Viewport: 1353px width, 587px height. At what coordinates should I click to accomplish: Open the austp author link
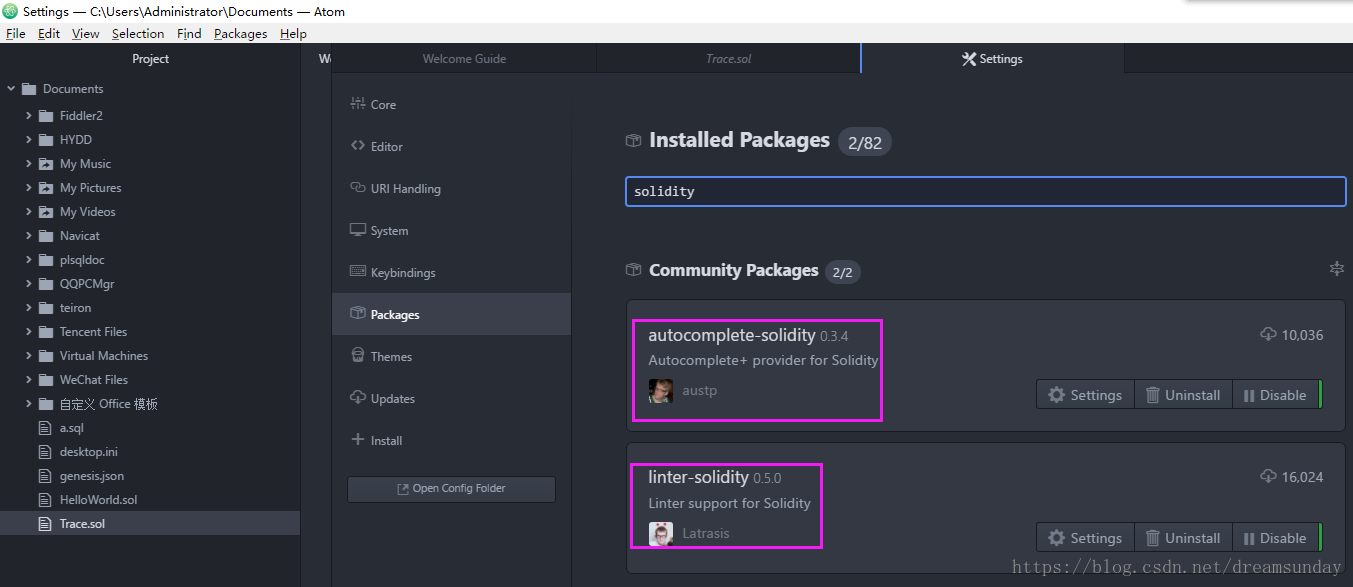pos(699,391)
